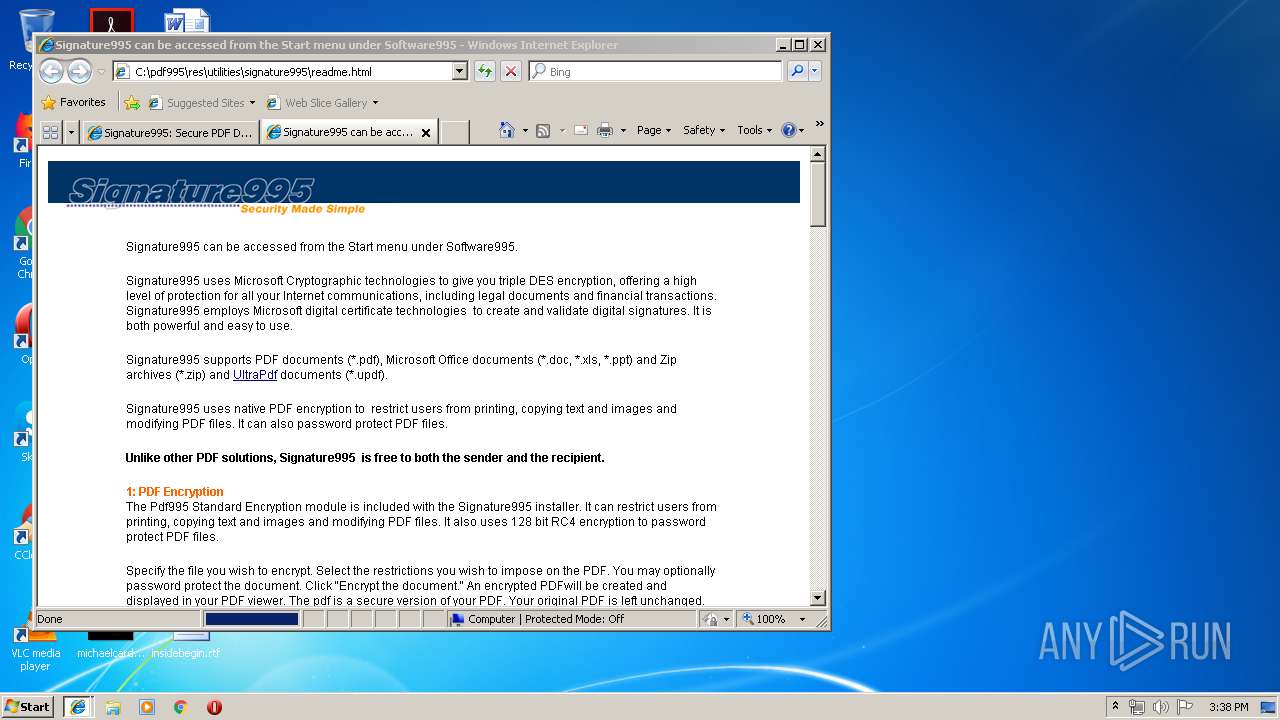Viewport: 1280px width, 720px height.
Task: Open the Favorites star button
Action: point(73,102)
